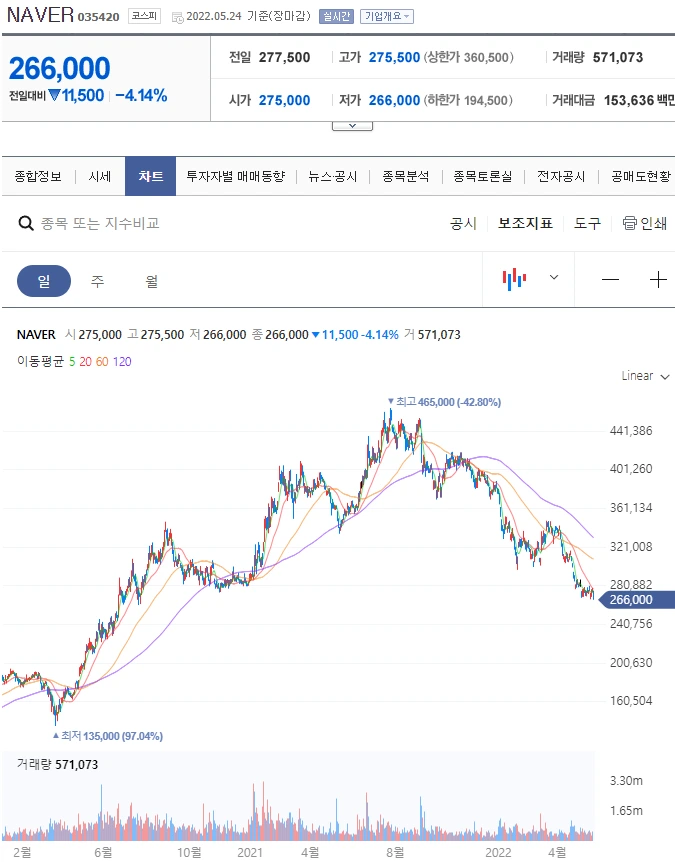The width and height of the screenshot is (675, 862).
Task: Open the candlestick chart type icon
Action: (x=514, y=279)
